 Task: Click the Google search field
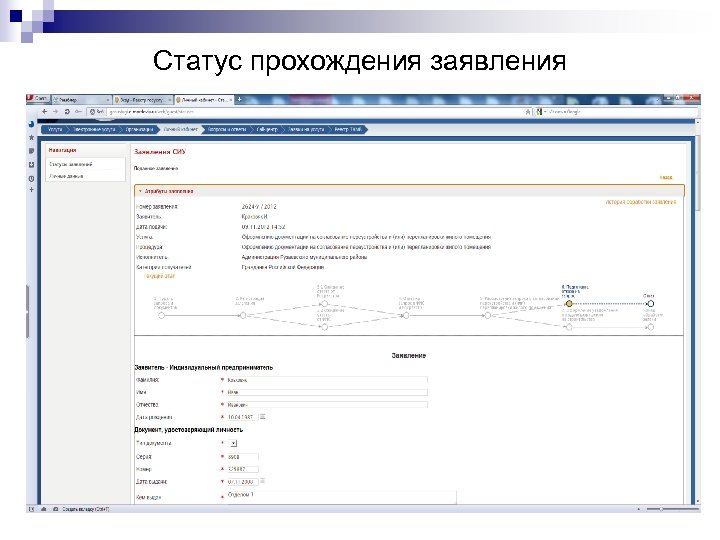coord(622,112)
